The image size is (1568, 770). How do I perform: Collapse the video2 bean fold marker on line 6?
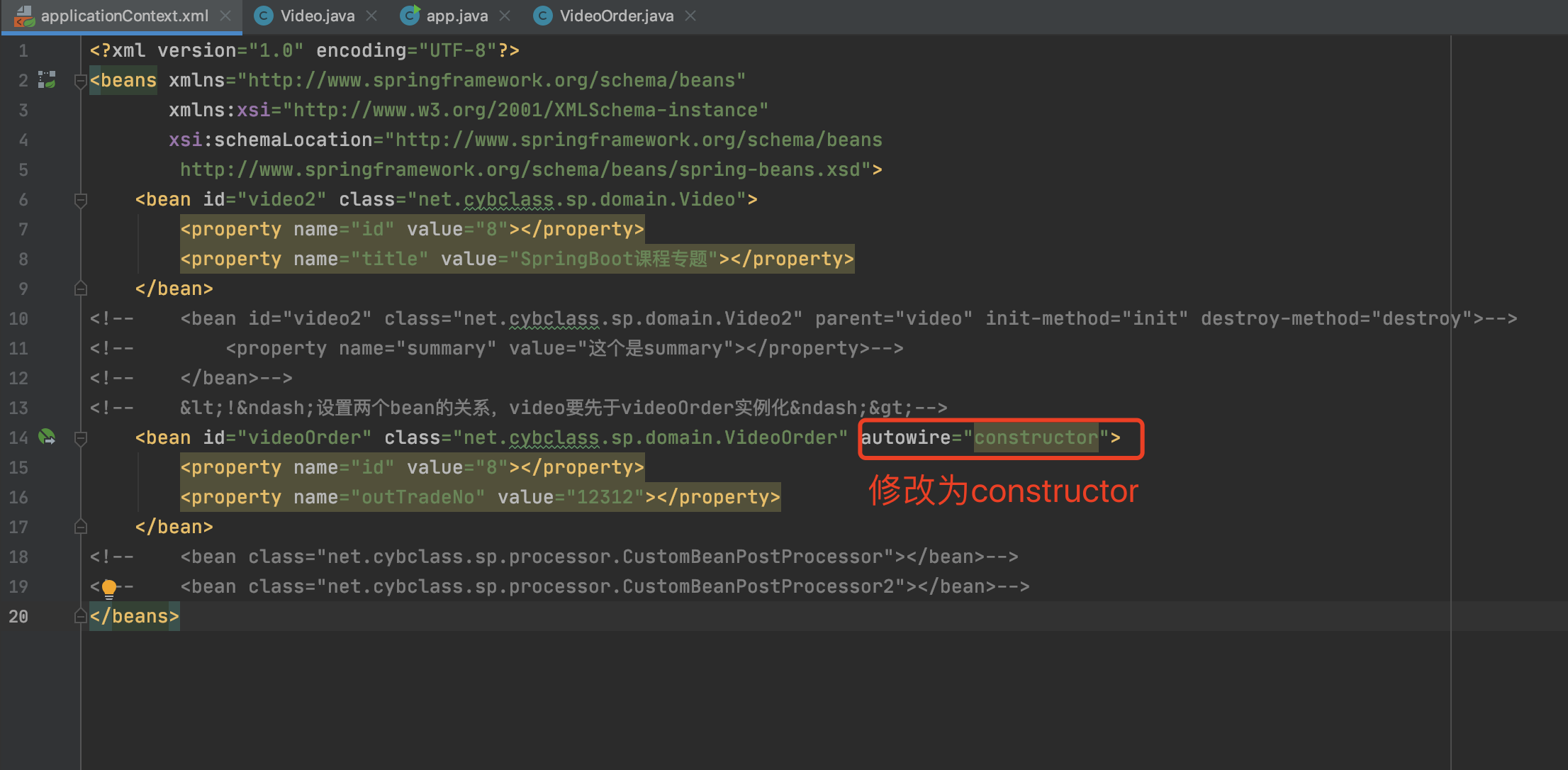(80, 200)
